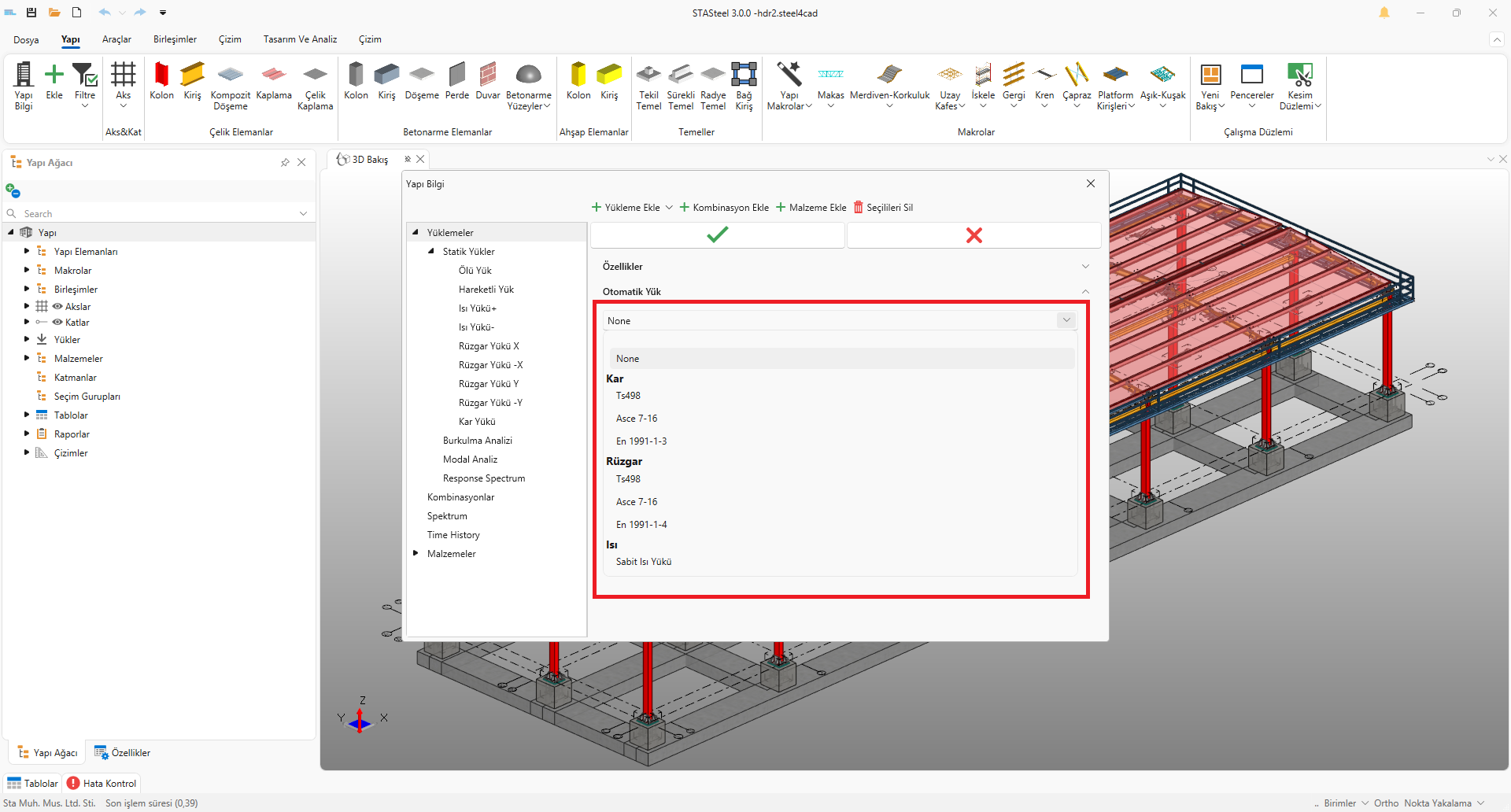This screenshot has width=1511, height=812.
Task: Open the None automatic load dropdown
Action: coord(839,321)
